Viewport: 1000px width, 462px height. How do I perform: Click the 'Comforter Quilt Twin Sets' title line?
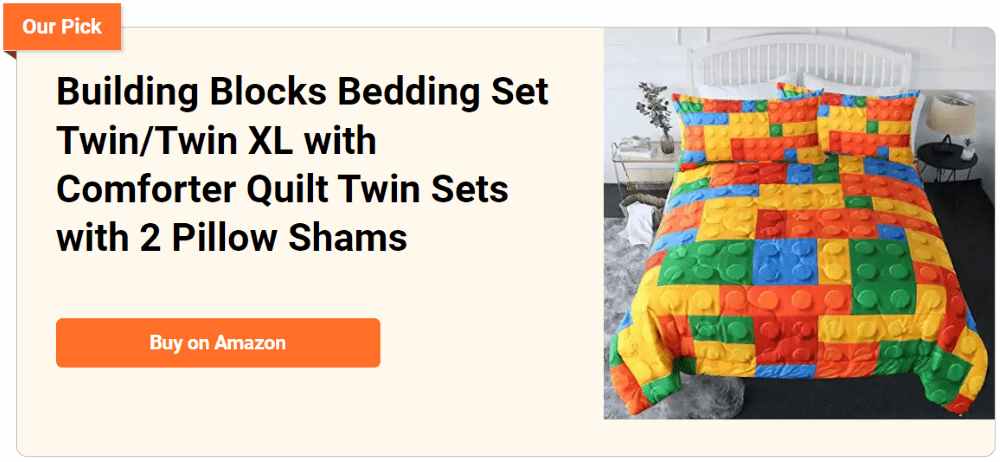point(283,189)
